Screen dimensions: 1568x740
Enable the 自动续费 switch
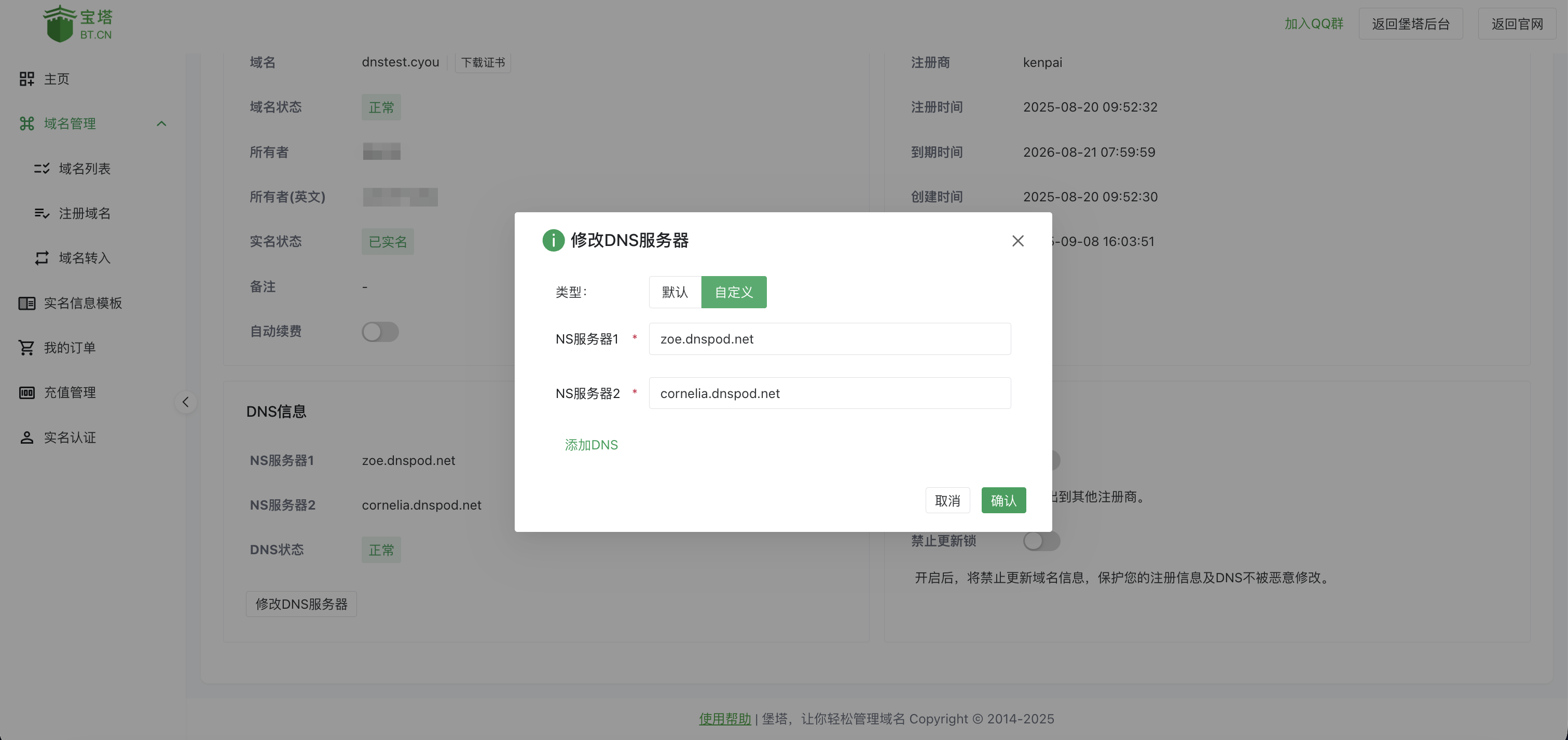coord(380,332)
